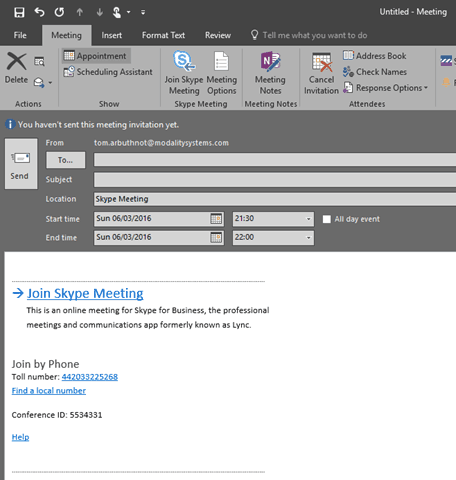The width and height of the screenshot is (456, 480).
Task: Open touch/mouse mode dropdown arrow
Action: tap(129, 12)
